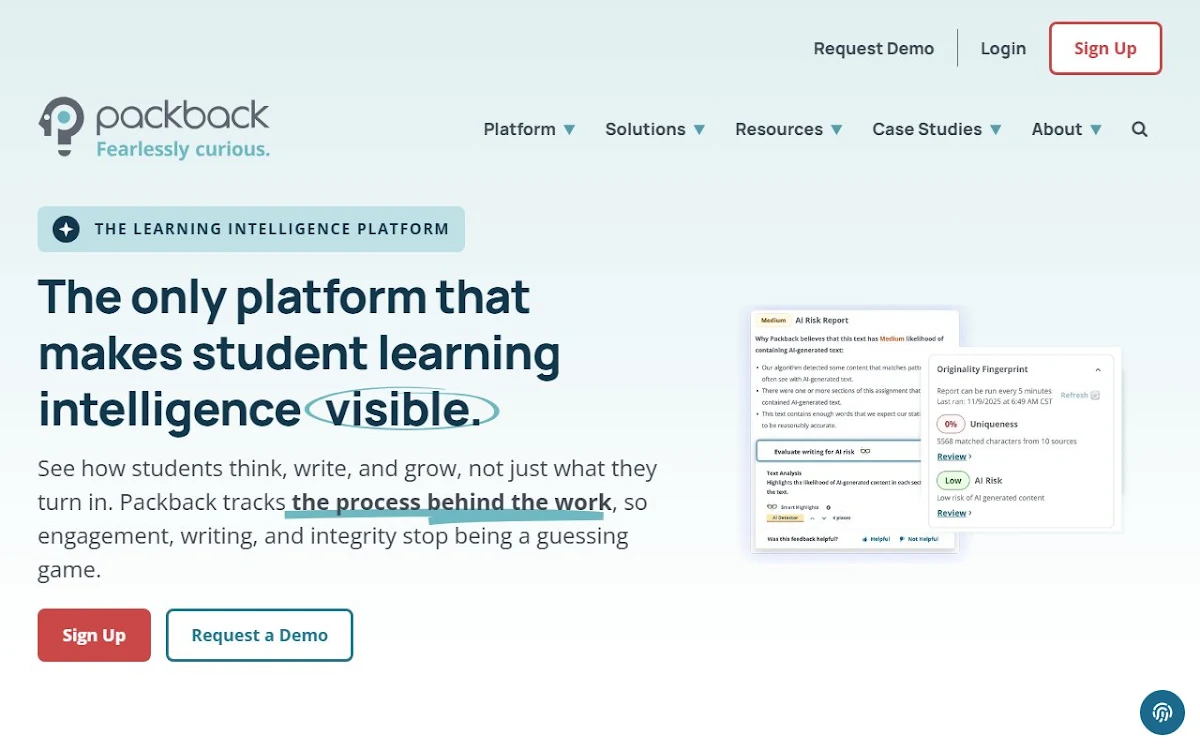Viewport: 1200px width, 750px height.
Task: Click the circled word 'visible.' in headline
Action: click(402, 410)
